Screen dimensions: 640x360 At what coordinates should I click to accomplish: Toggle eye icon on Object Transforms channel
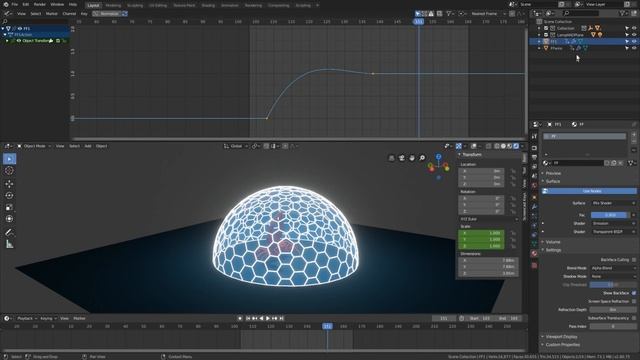coord(19,41)
